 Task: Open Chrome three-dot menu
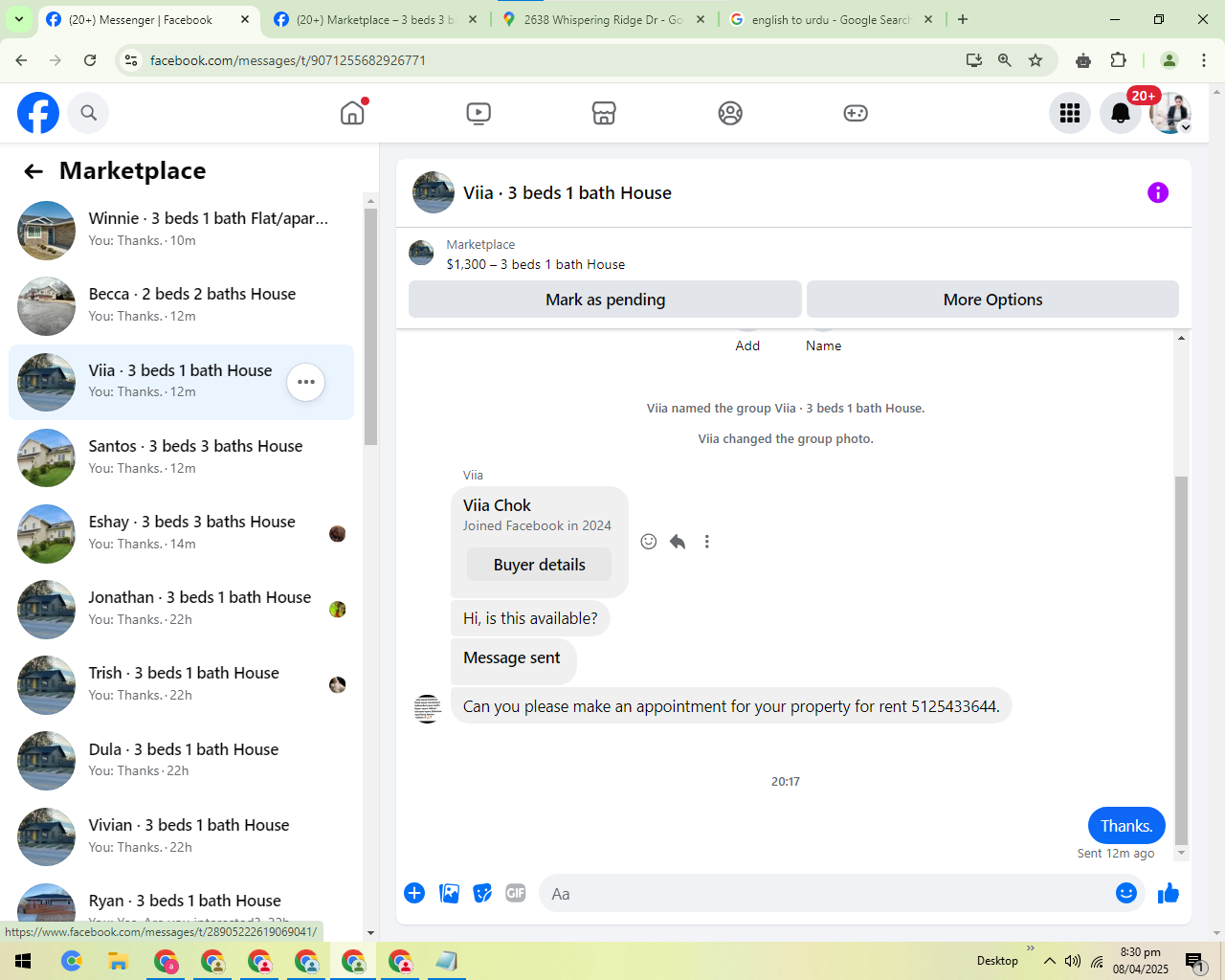click(1204, 60)
